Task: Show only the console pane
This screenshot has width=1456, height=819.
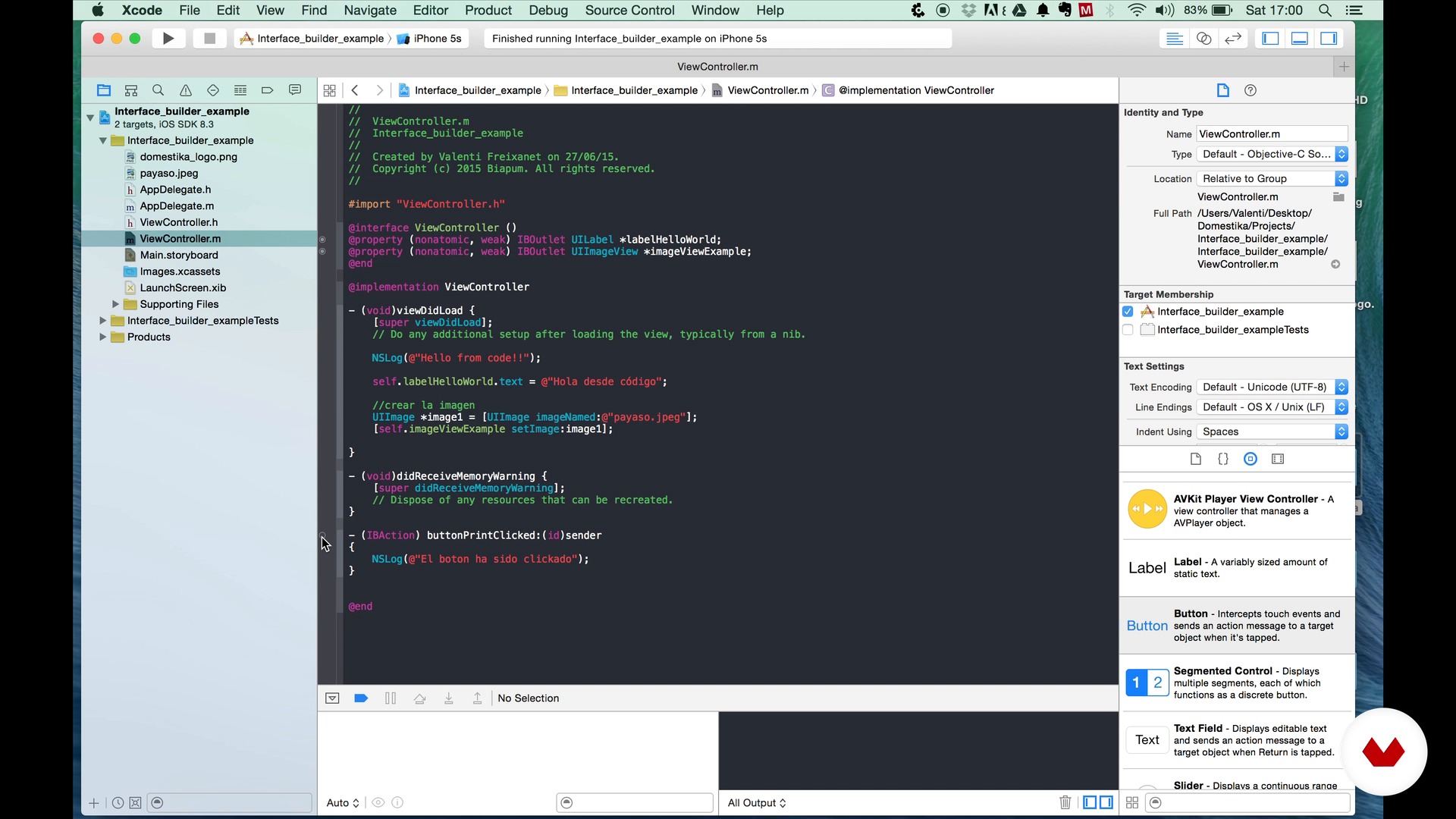Action: 1106,802
